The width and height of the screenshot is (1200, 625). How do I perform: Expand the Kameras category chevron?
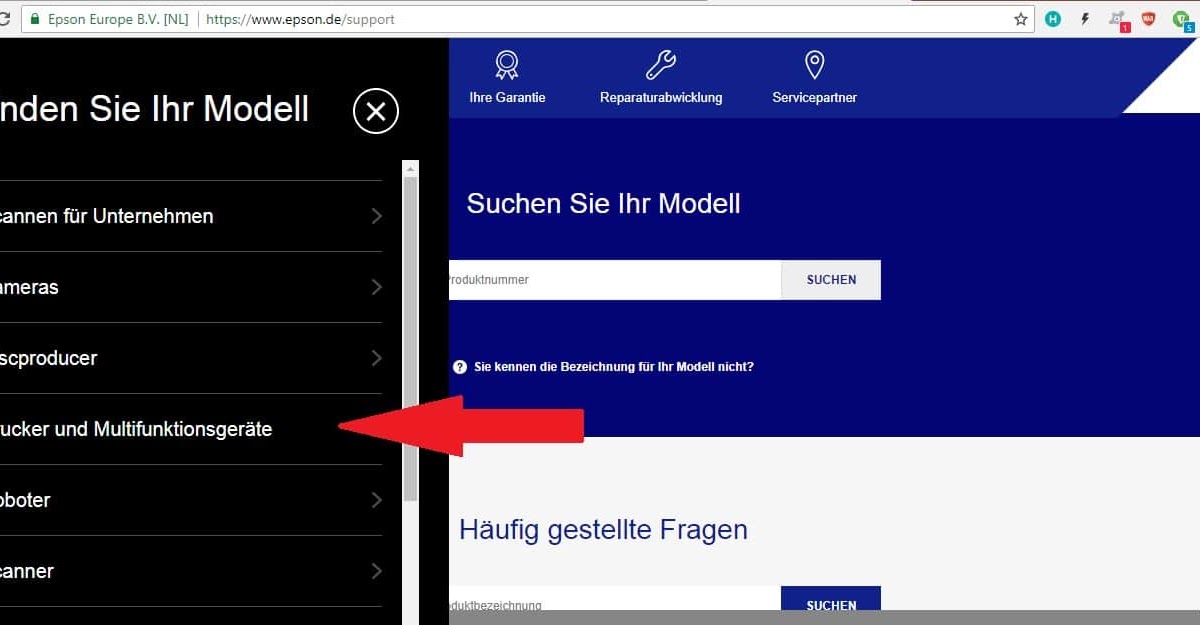376,287
